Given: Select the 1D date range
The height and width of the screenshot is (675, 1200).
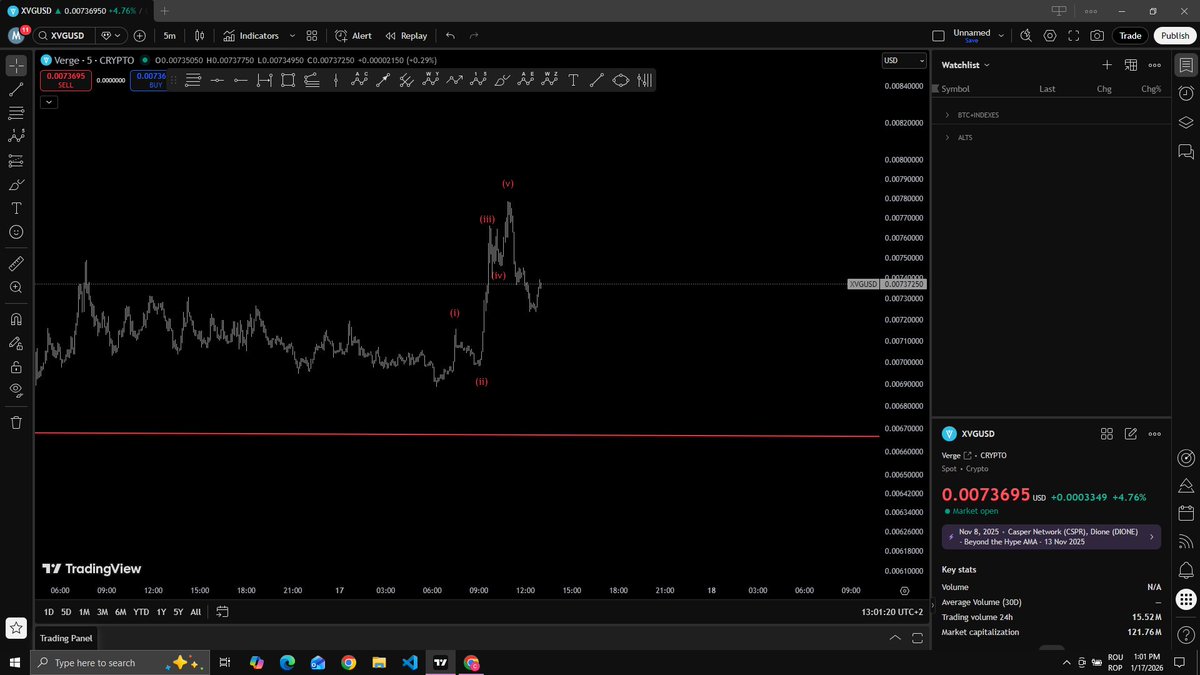Looking at the screenshot, I should click(49, 611).
